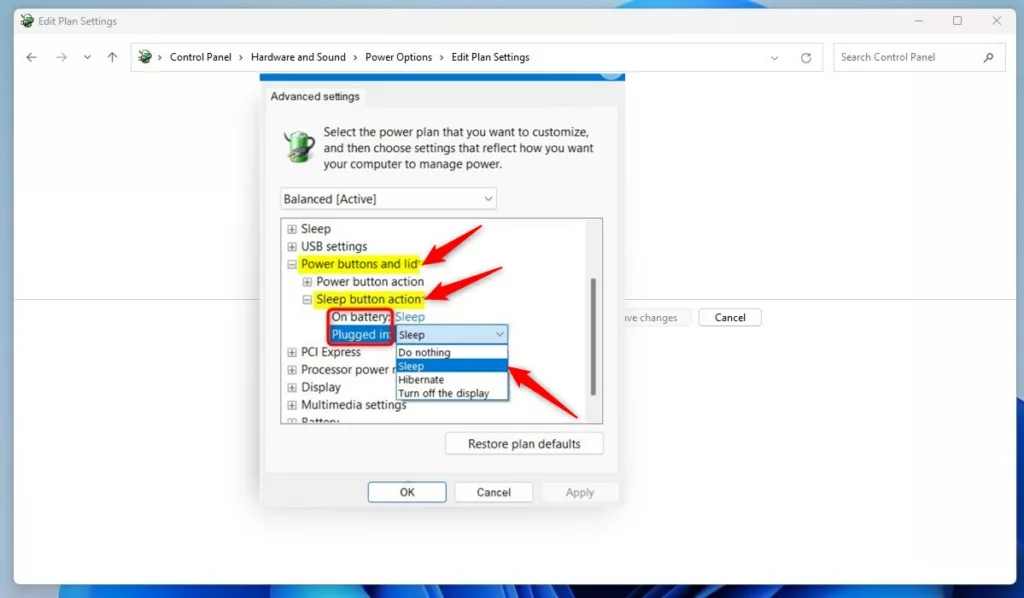
Task: Open Control Panel breadcrumb
Action: [200, 57]
